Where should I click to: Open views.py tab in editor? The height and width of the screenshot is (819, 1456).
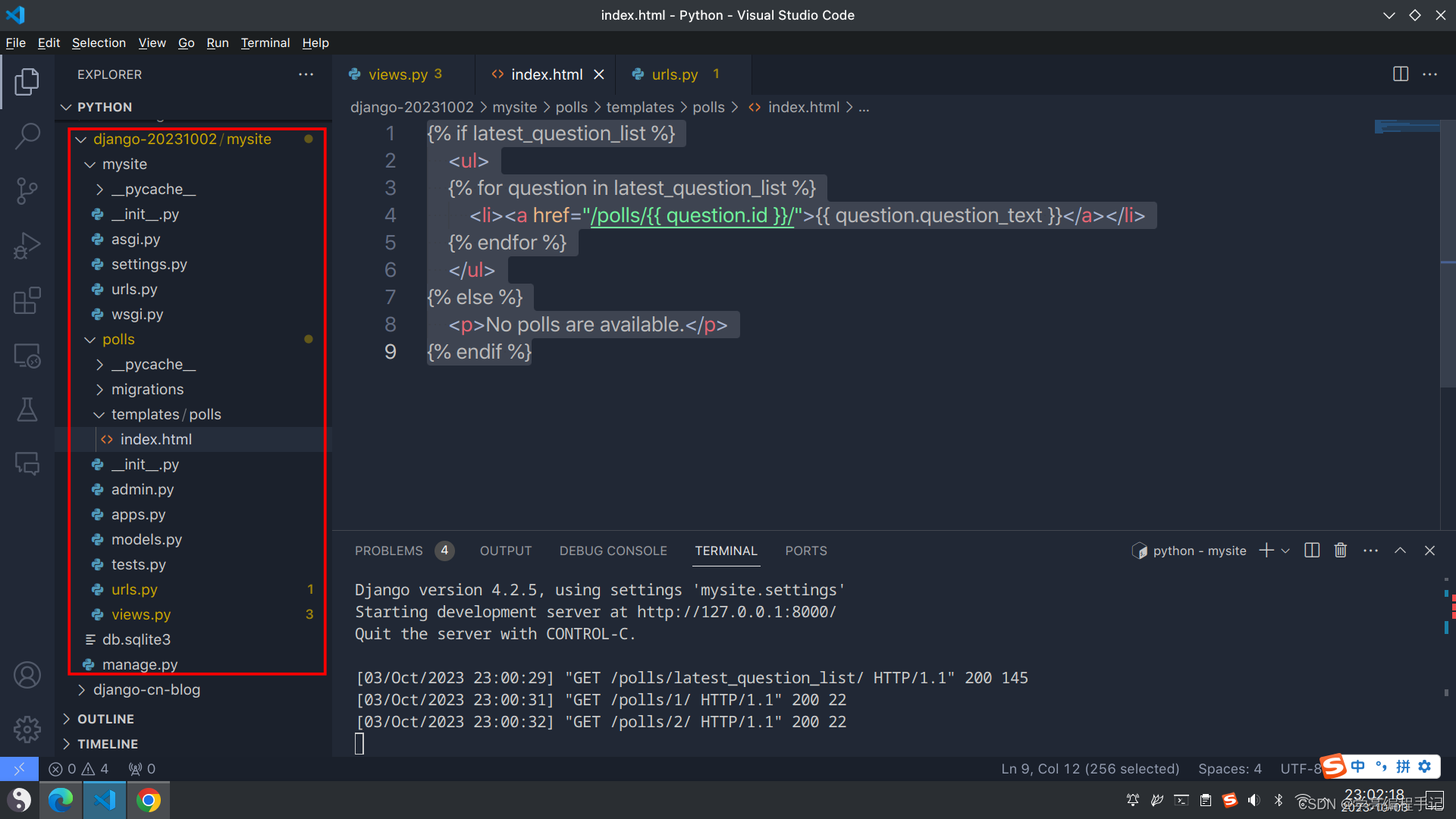397,74
